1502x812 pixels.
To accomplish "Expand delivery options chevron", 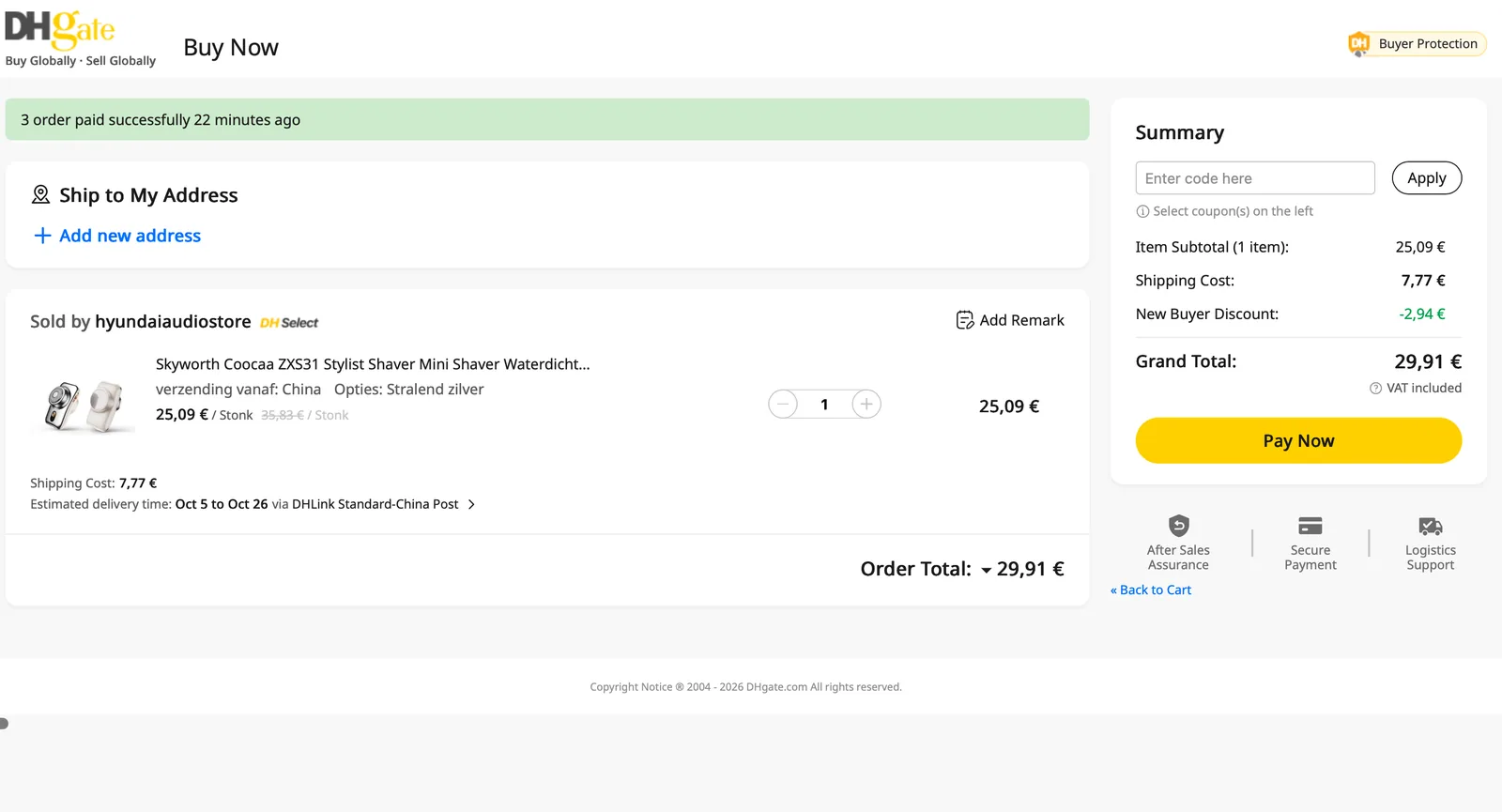I will point(471,505).
